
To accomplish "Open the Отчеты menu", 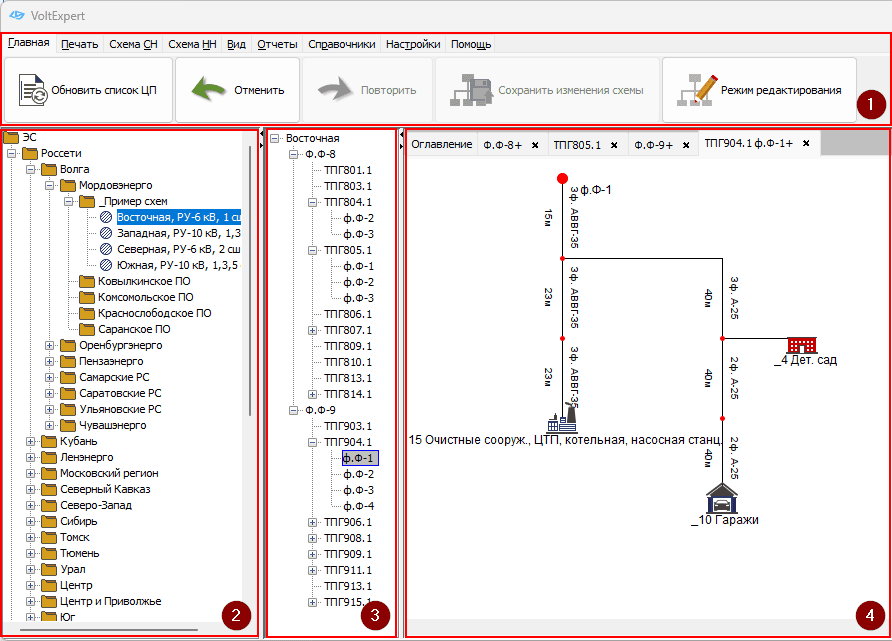I will (x=277, y=44).
